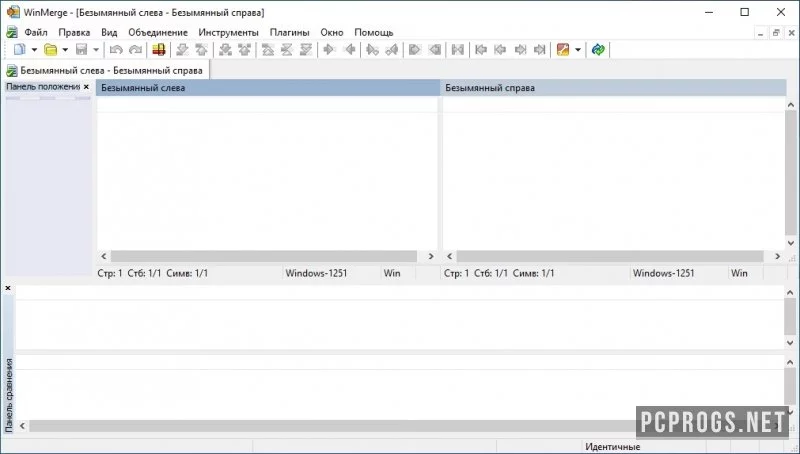
Task: Expand the New document dropdown arrow
Action: coord(34,49)
